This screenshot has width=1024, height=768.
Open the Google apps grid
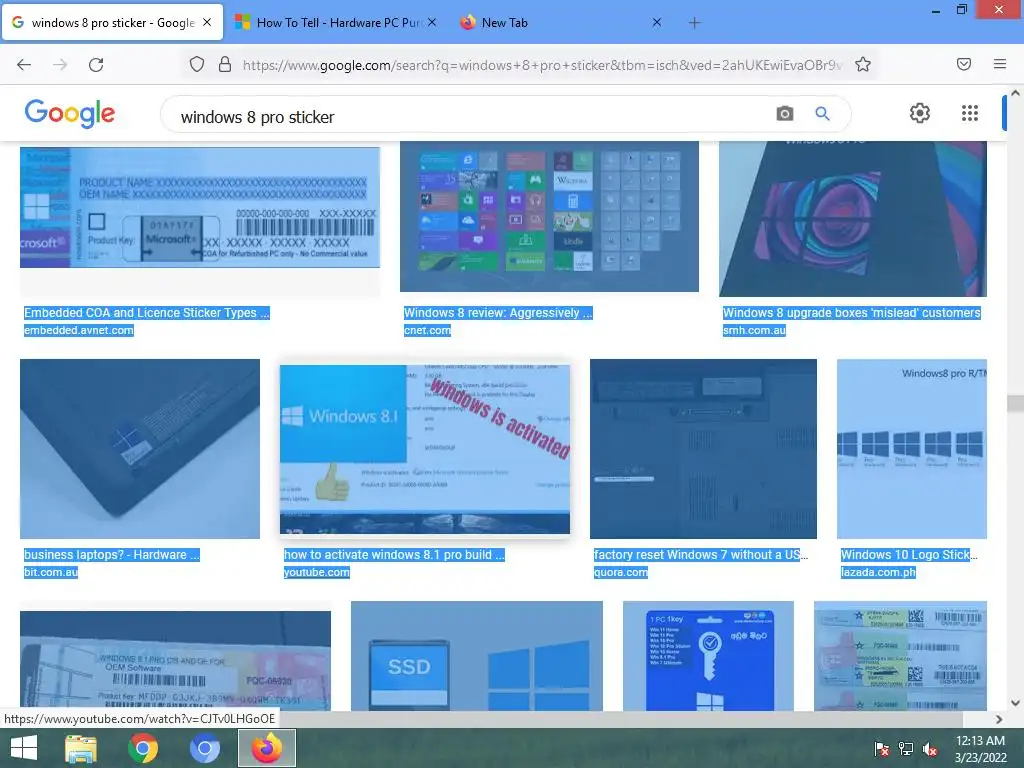pyautogui.click(x=970, y=113)
